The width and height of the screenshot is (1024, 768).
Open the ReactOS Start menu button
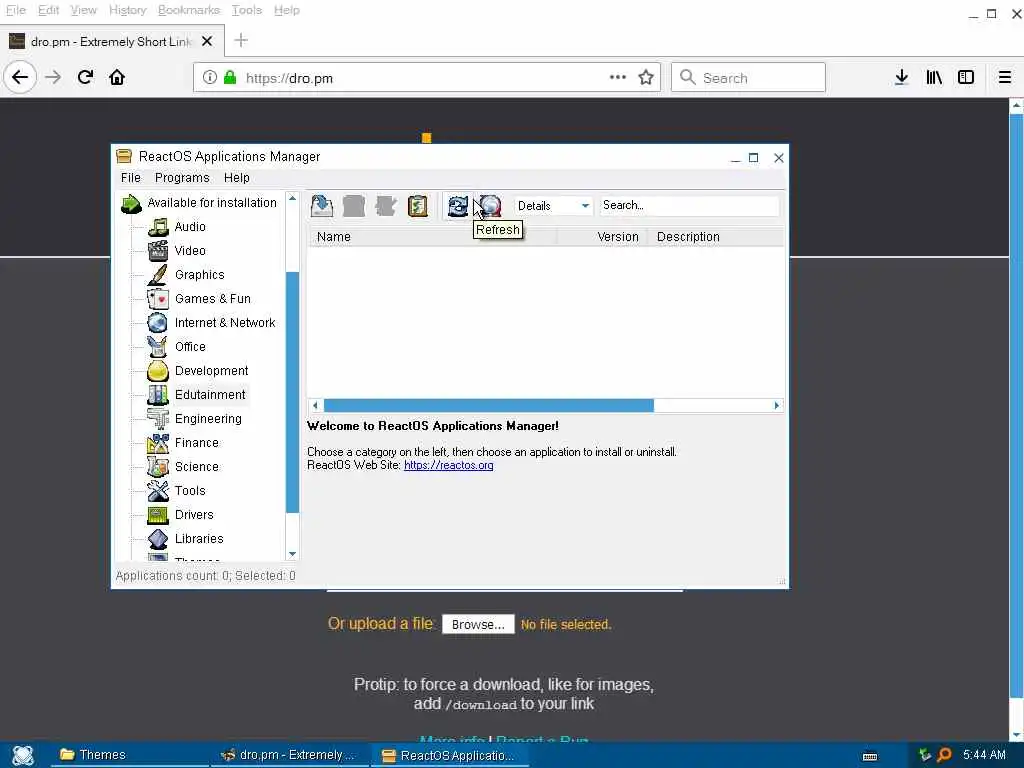click(x=23, y=755)
